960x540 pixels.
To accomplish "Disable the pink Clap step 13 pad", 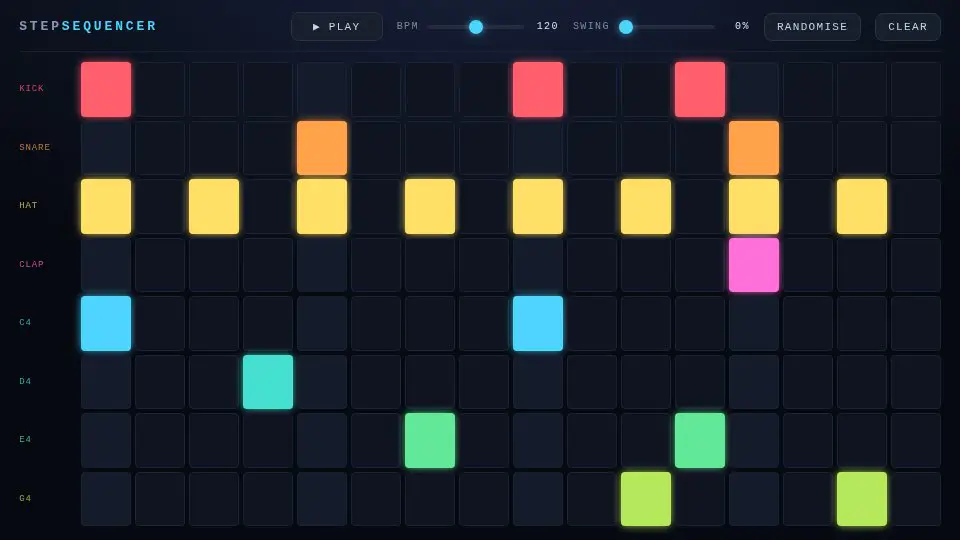I will click(x=754, y=264).
